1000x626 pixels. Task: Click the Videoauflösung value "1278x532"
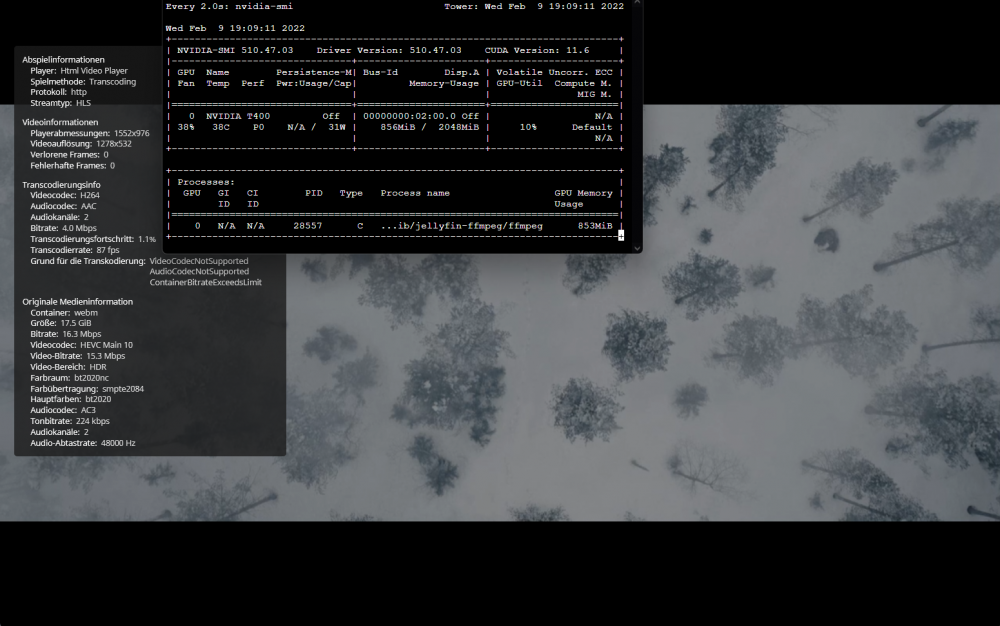click(114, 143)
